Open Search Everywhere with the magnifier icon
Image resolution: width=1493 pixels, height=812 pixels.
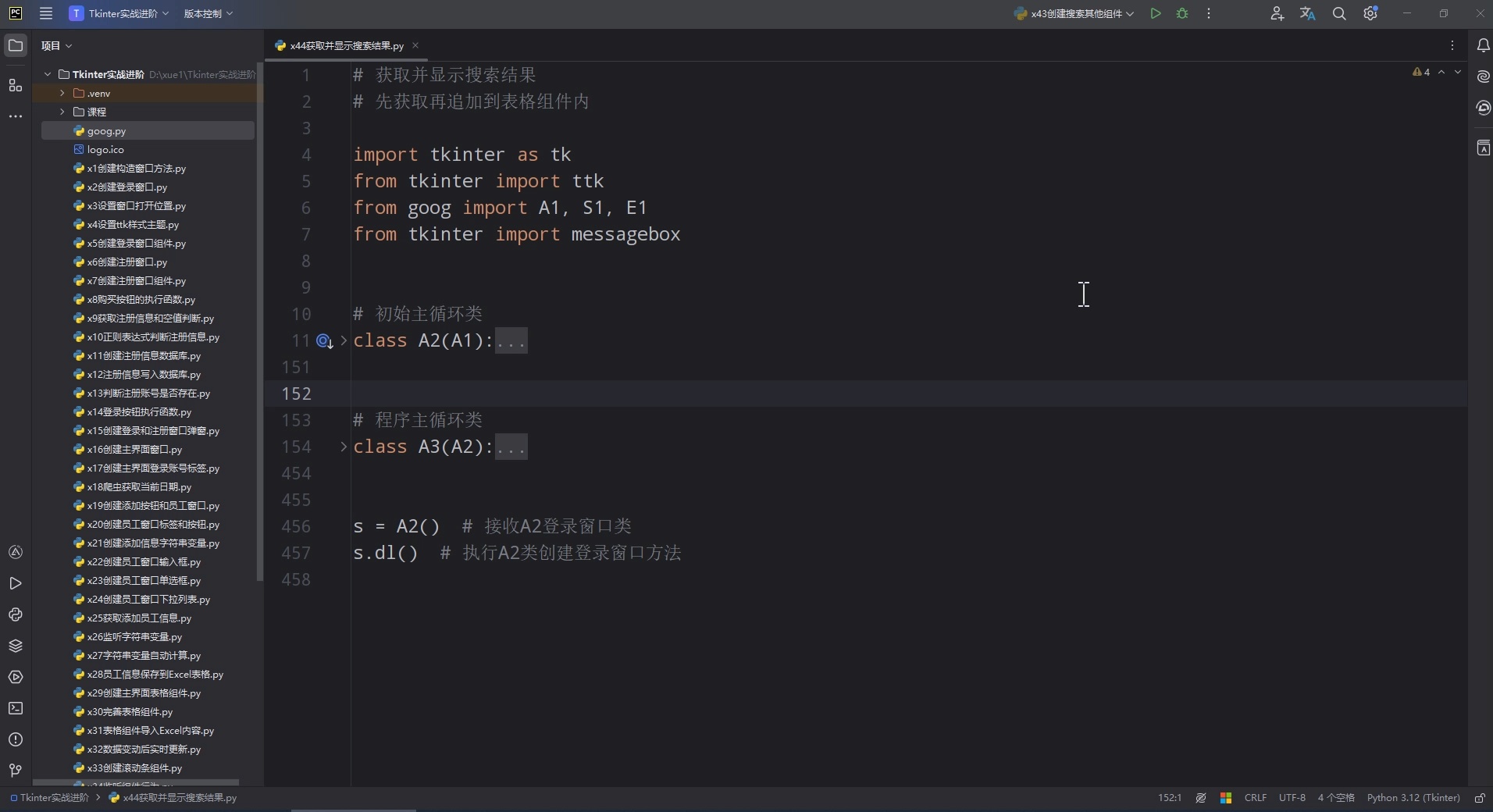point(1339,13)
